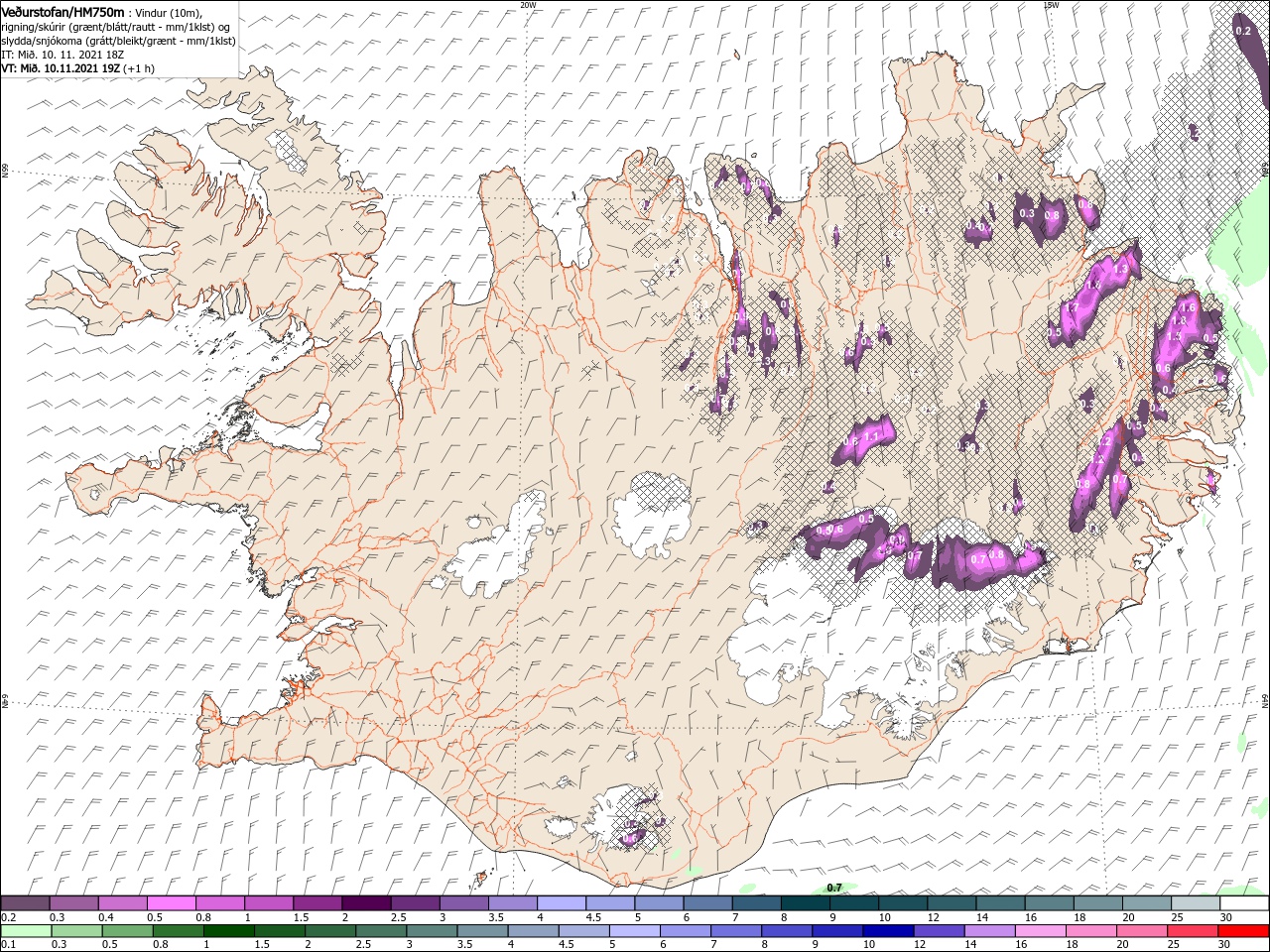Click the bright red 30 swatch in rain scale

click(x=1244, y=931)
